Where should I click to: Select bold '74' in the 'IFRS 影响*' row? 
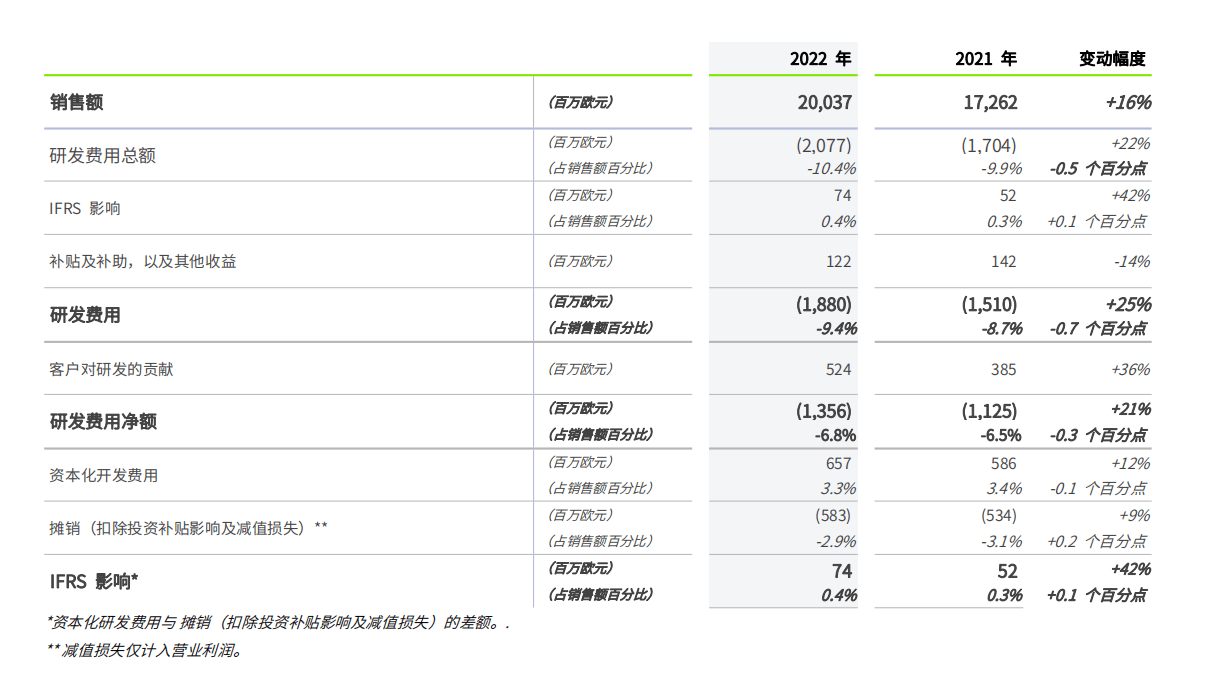point(842,571)
